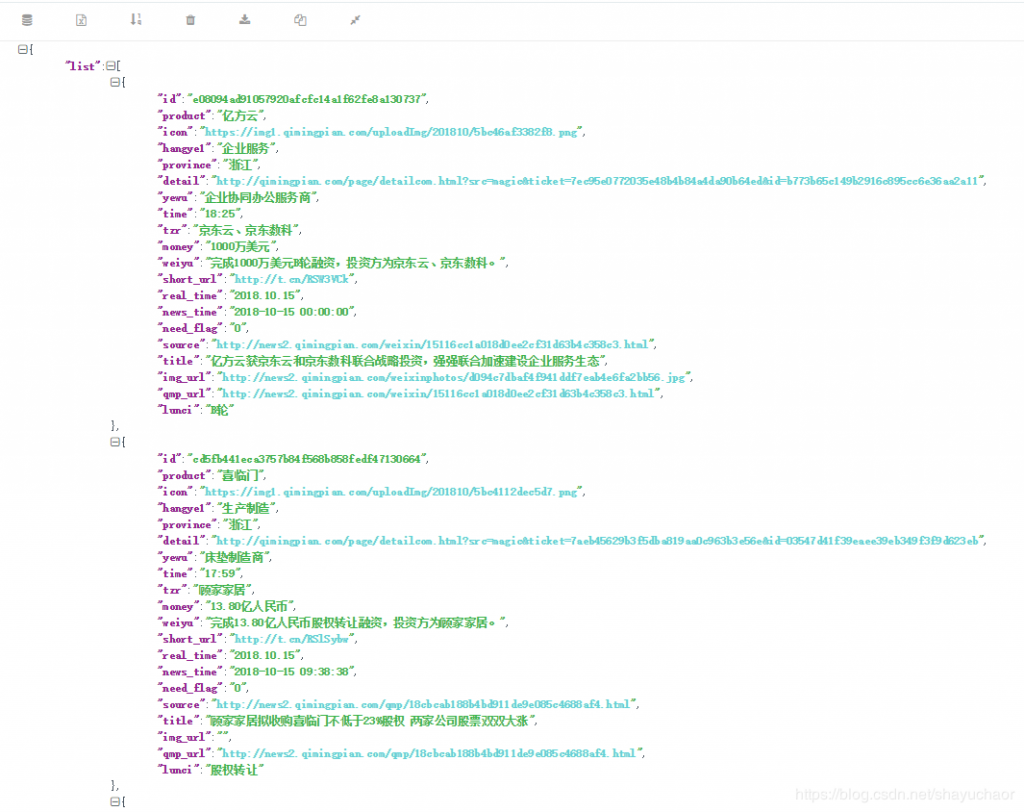Viewport: 1024px width, 812px height.
Task: Open the detail link with ticket=7aeb45629
Action: 598,541
